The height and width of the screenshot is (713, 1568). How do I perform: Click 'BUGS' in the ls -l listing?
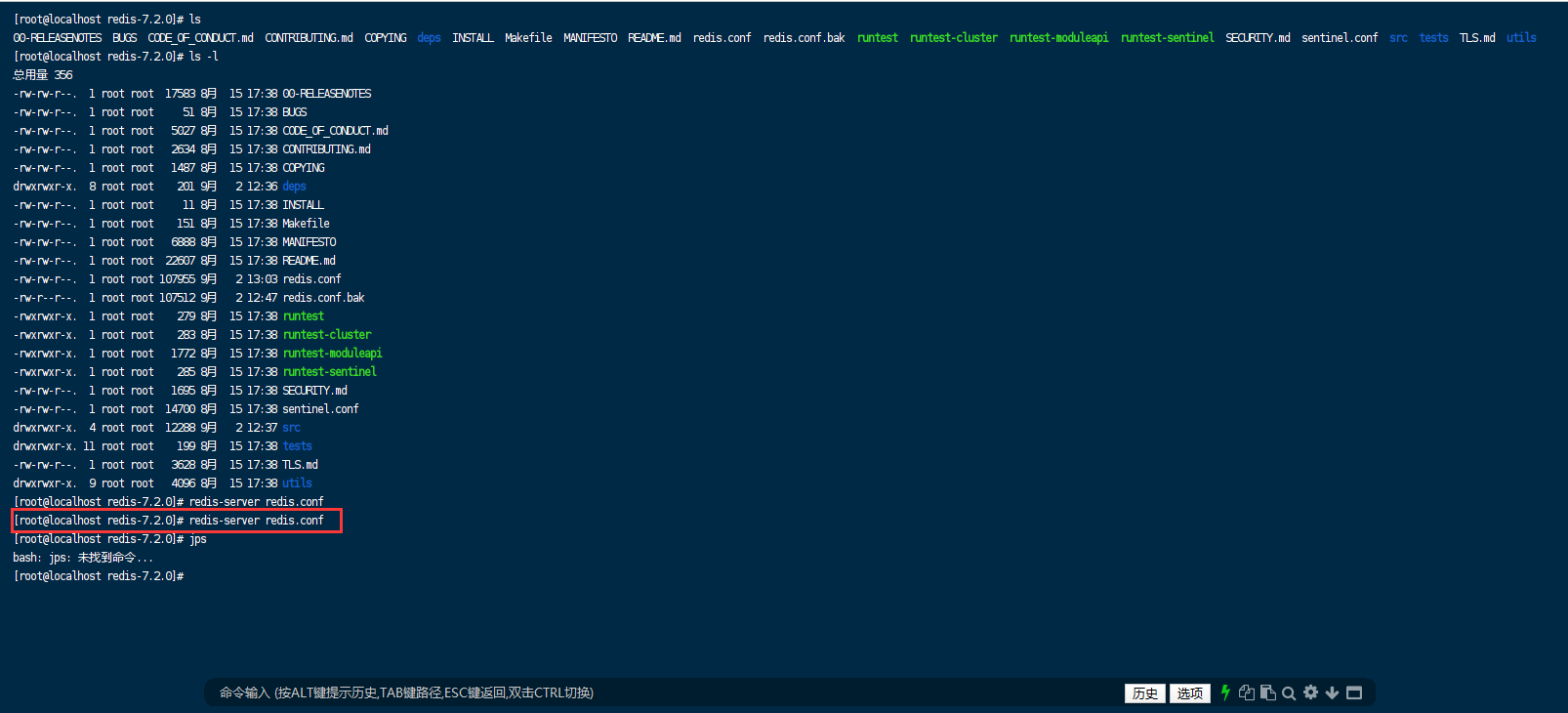coord(295,112)
